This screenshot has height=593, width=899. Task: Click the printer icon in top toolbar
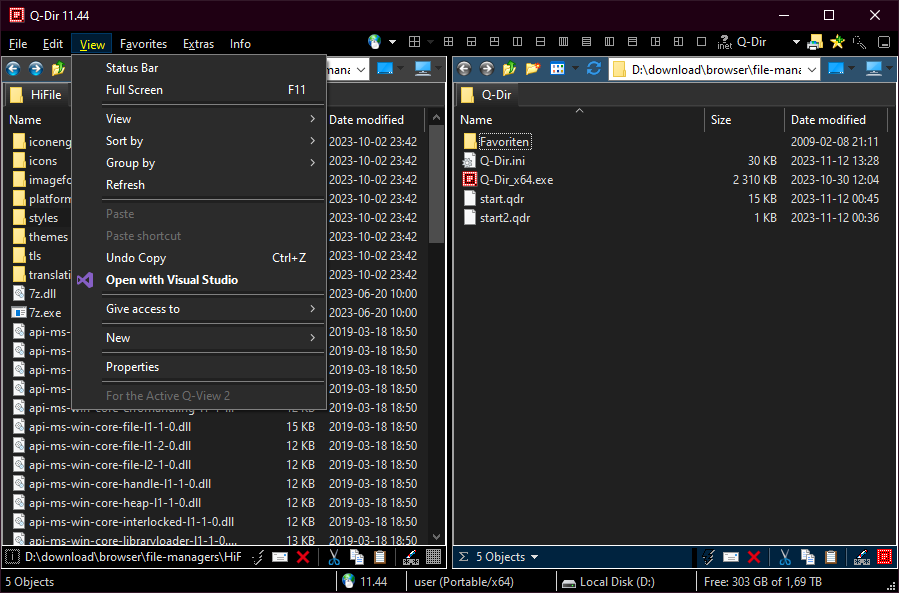815,42
